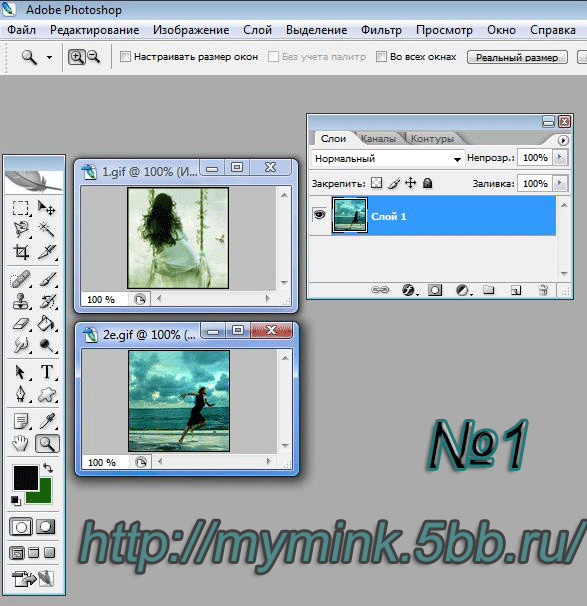Toggle lock image pixels brush icon

[394, 183]
